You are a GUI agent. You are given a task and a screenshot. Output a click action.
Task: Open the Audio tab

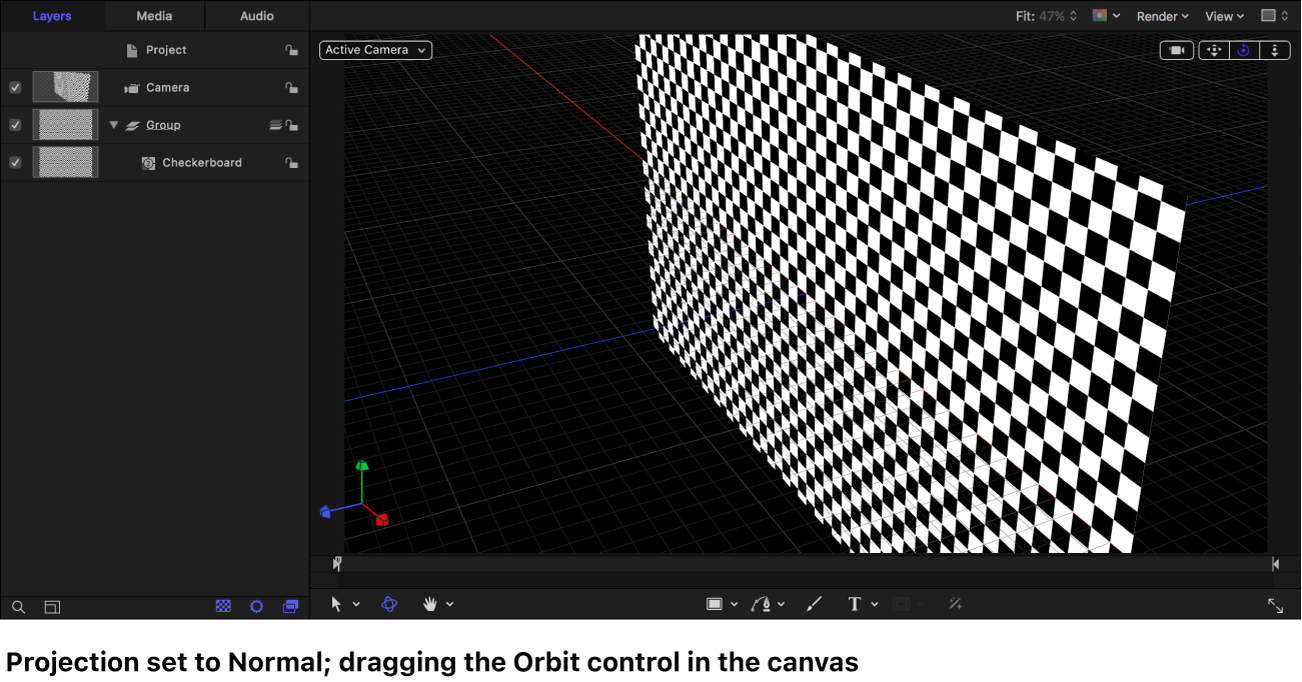(x=257, y=16)
